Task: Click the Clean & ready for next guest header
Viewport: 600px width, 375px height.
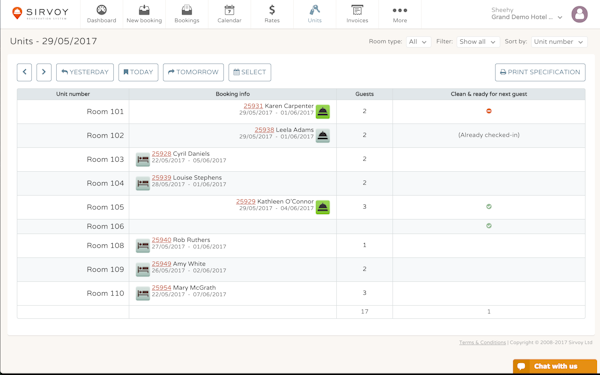Action: point(489,94)
